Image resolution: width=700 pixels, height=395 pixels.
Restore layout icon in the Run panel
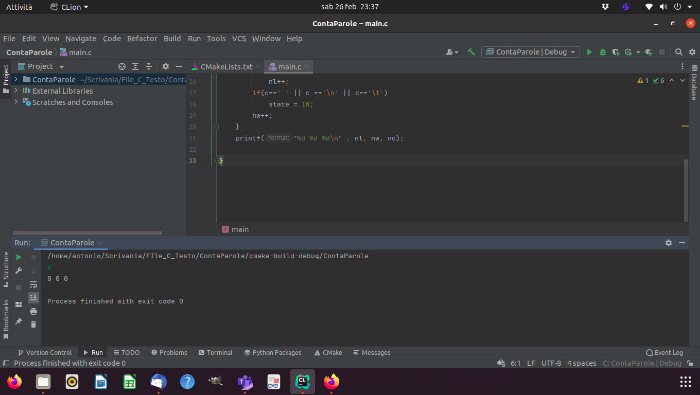(19, 305)
